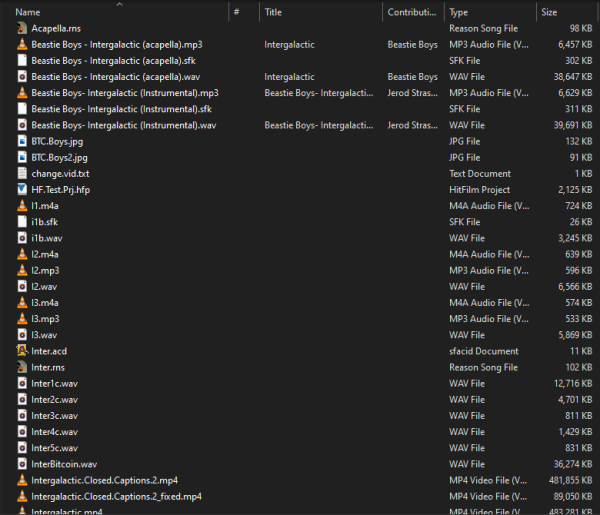Select the file name Inter2c.wav
Viewport: 600px width, 515px height.
point(54,399)
